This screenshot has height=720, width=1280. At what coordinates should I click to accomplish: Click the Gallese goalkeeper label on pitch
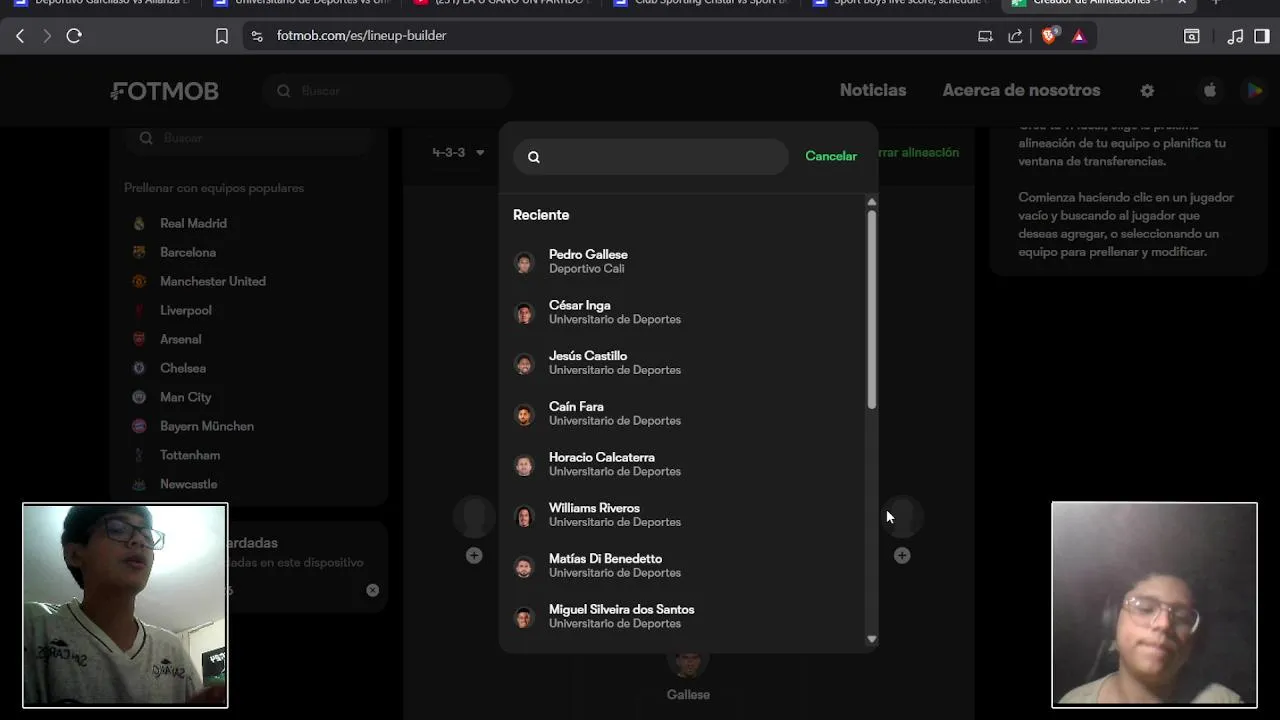click(688, 695)
